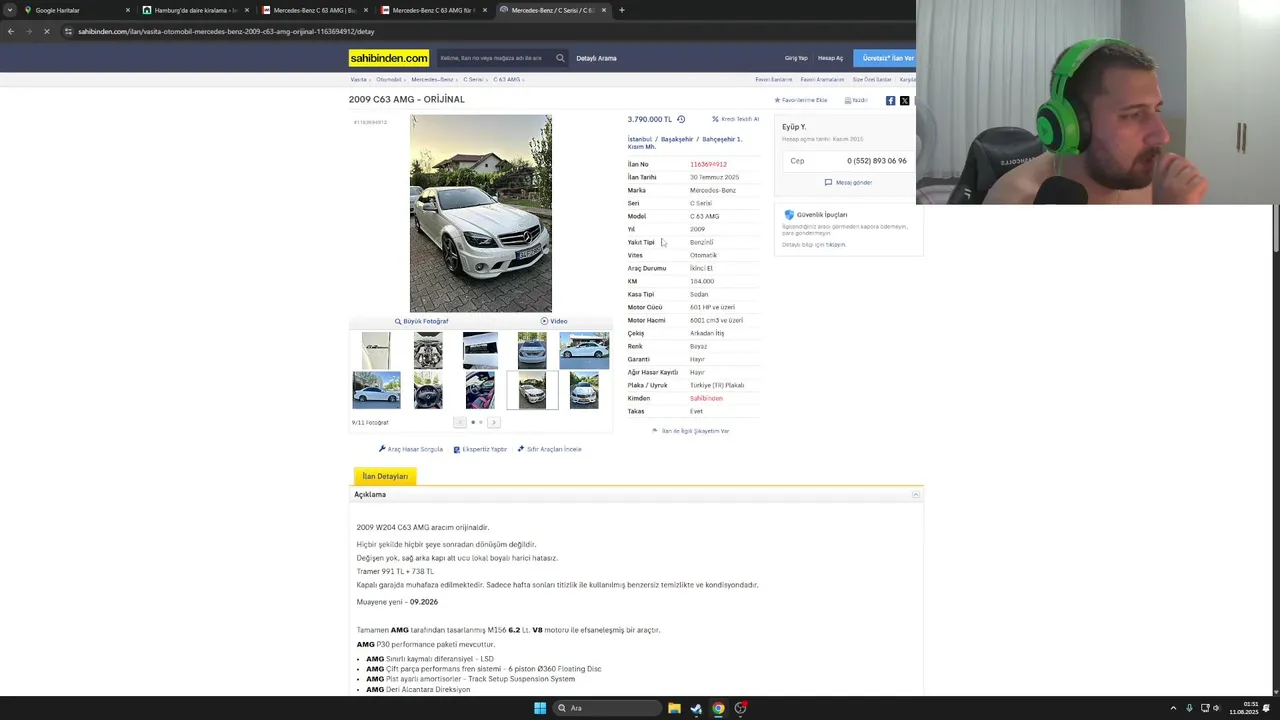Go to Vasıta breadcrumb
Screen dimensions: 1280x720
click(x=358, y=79)
